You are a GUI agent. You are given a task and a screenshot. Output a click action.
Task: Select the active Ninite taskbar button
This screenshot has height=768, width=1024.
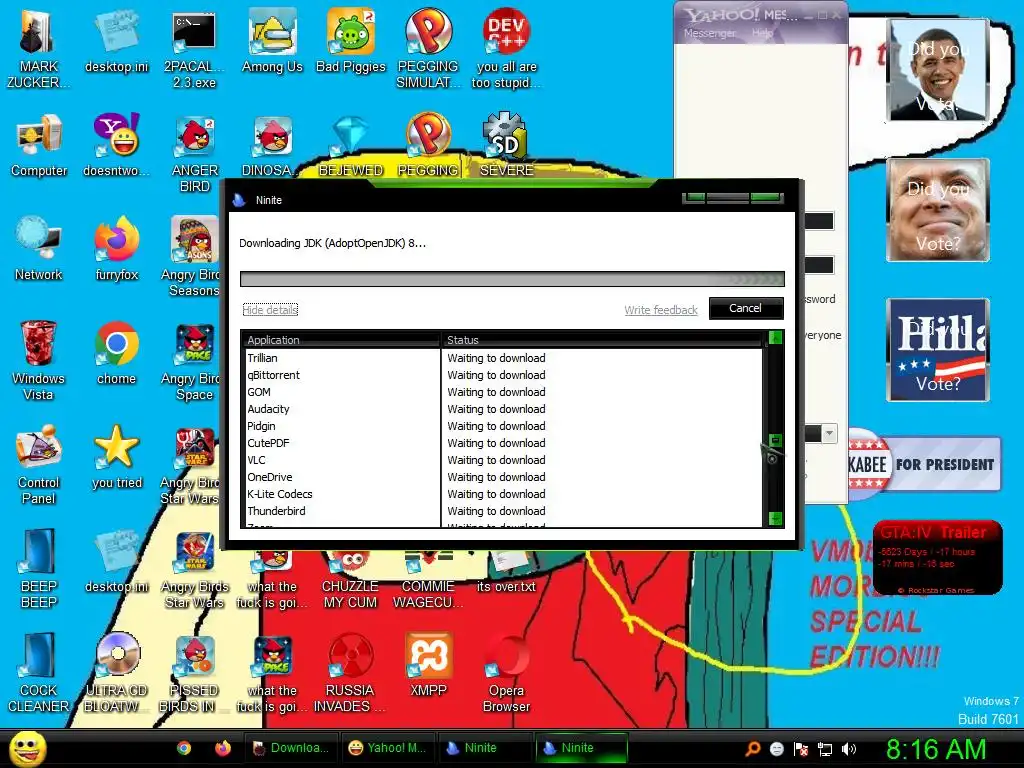click(581, 748)
